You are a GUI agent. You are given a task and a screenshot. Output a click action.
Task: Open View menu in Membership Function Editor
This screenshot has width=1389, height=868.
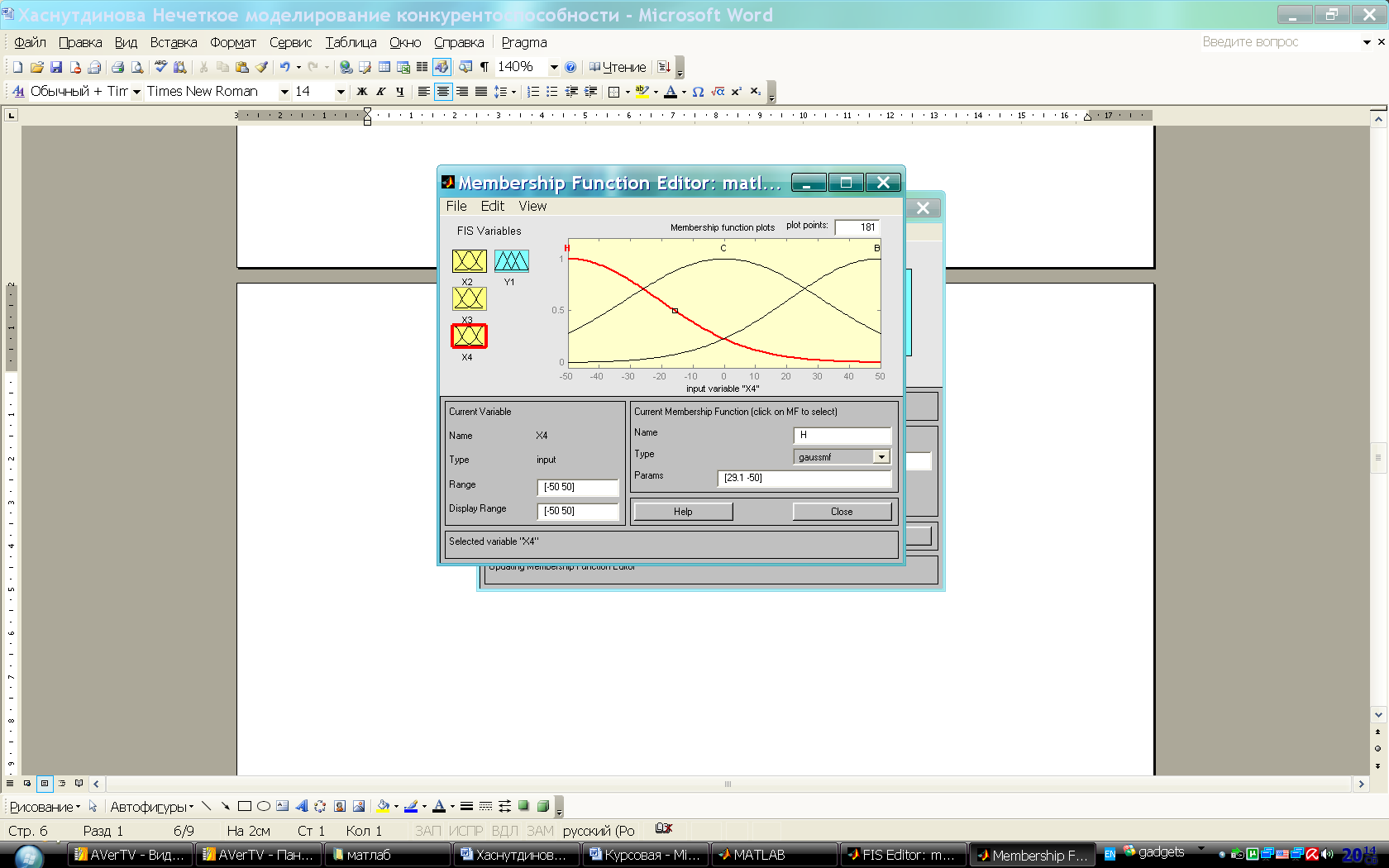click(x=532, y=206)
